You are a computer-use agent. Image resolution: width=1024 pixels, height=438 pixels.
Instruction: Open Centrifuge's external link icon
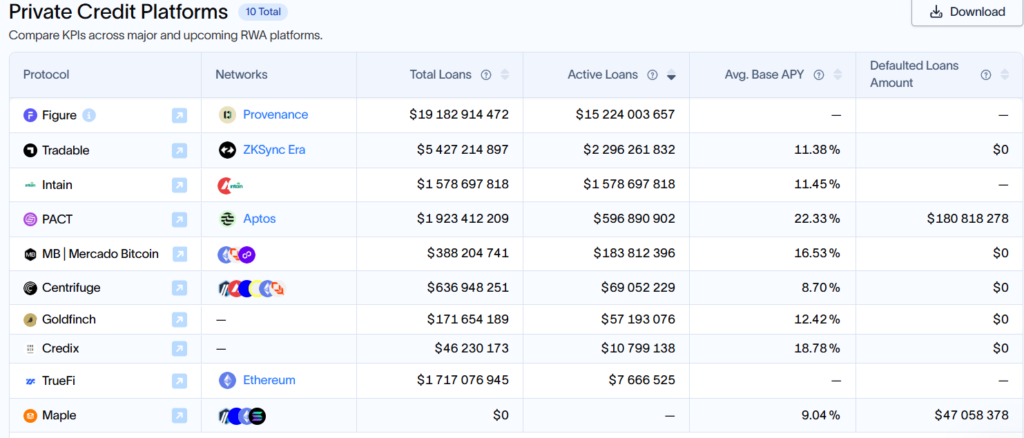coord(179,289)
